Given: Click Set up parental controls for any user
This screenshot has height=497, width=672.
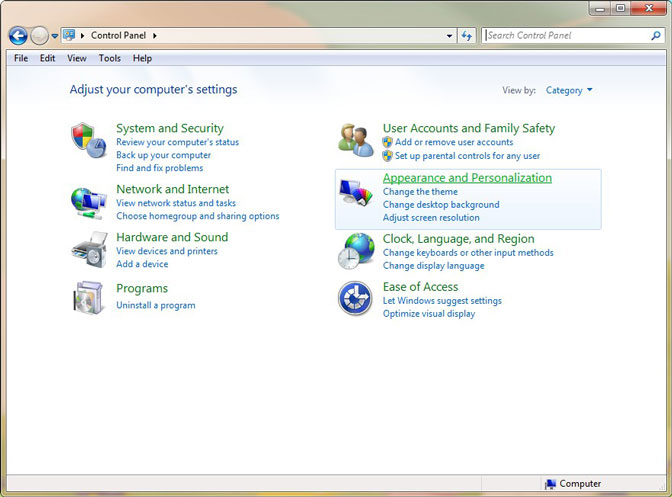Looking at the screenshot, I should pos(467,156).
